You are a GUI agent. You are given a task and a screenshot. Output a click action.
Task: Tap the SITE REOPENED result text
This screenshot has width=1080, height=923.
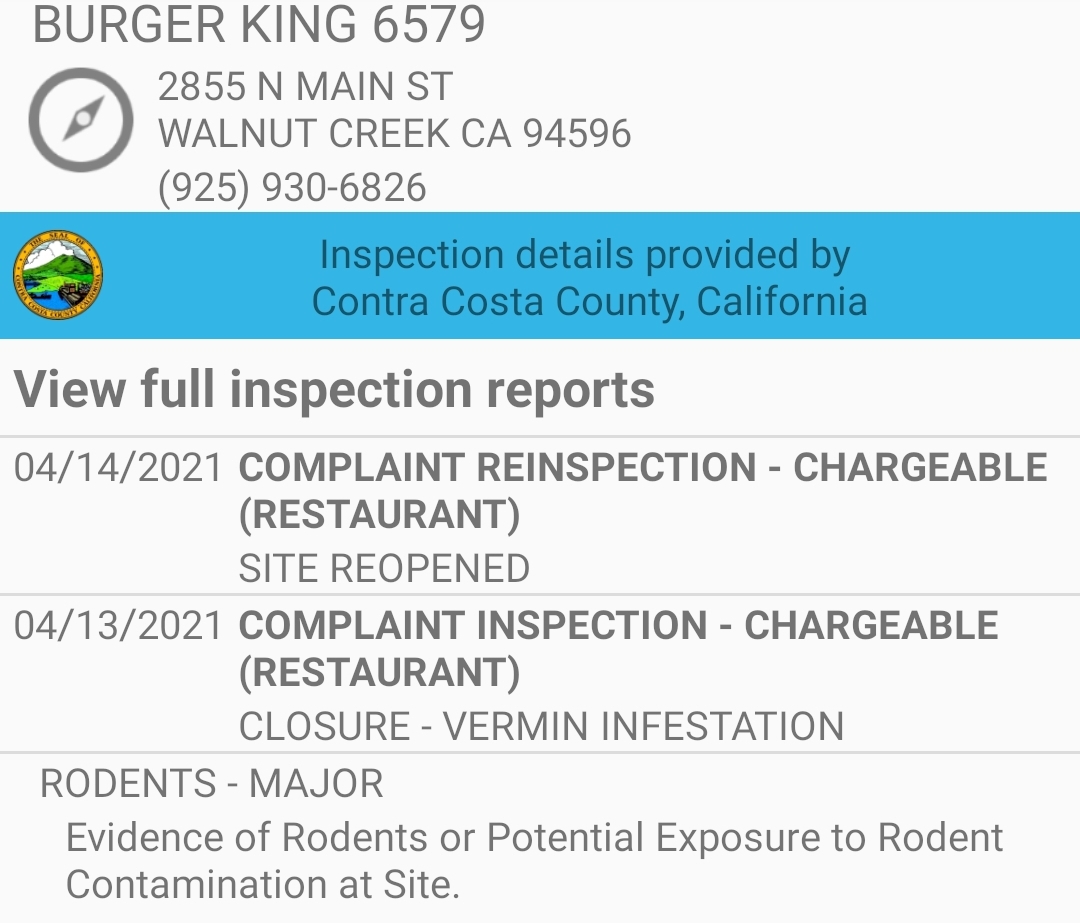[384, 569]
